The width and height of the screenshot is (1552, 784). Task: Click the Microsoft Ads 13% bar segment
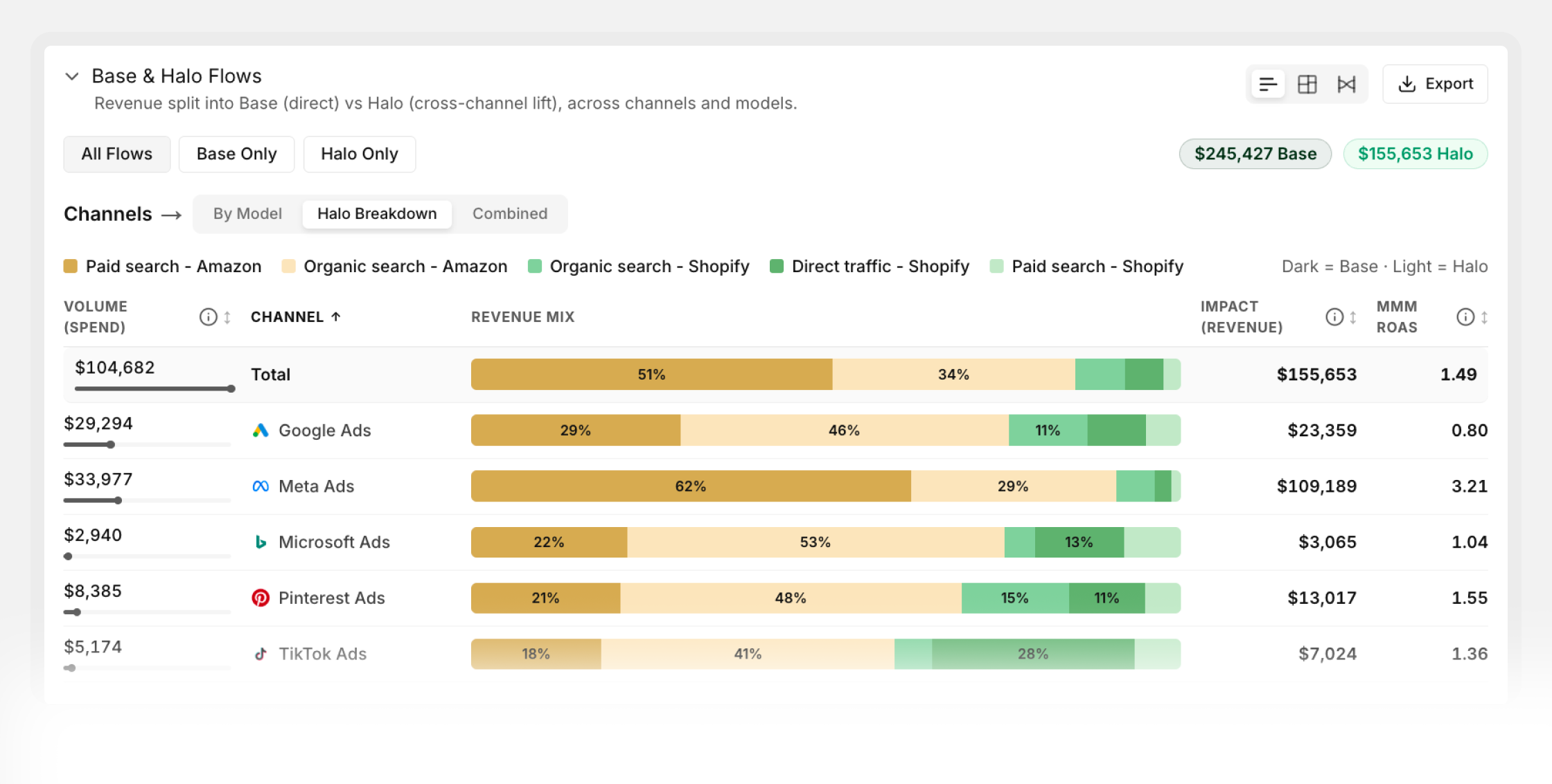coord(1079,542)
